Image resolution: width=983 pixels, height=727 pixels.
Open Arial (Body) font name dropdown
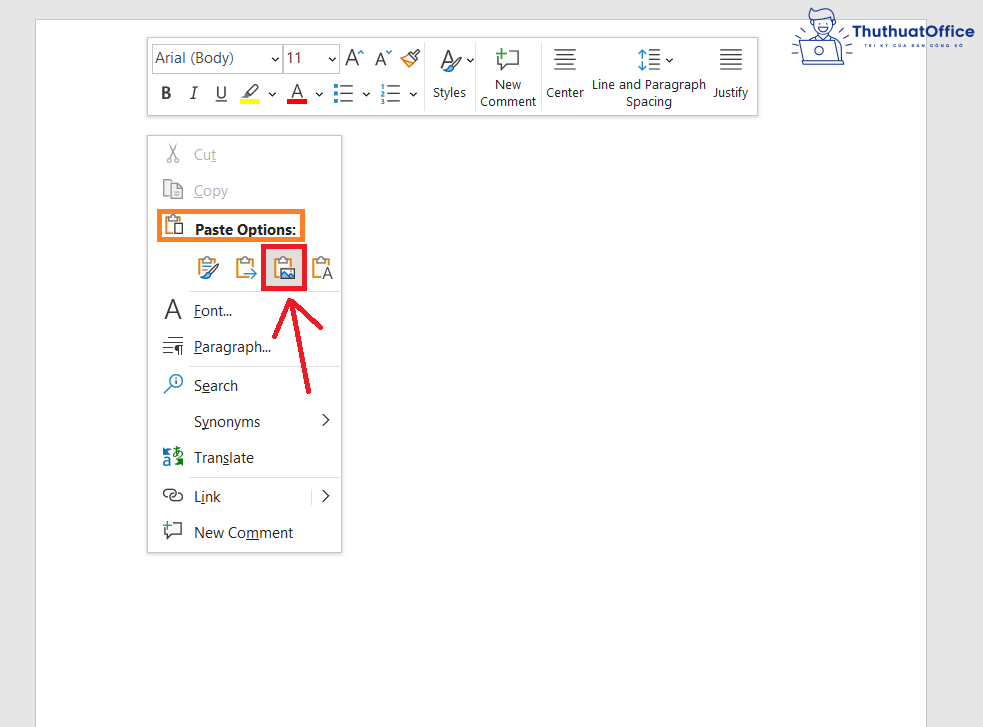(275, 59)
